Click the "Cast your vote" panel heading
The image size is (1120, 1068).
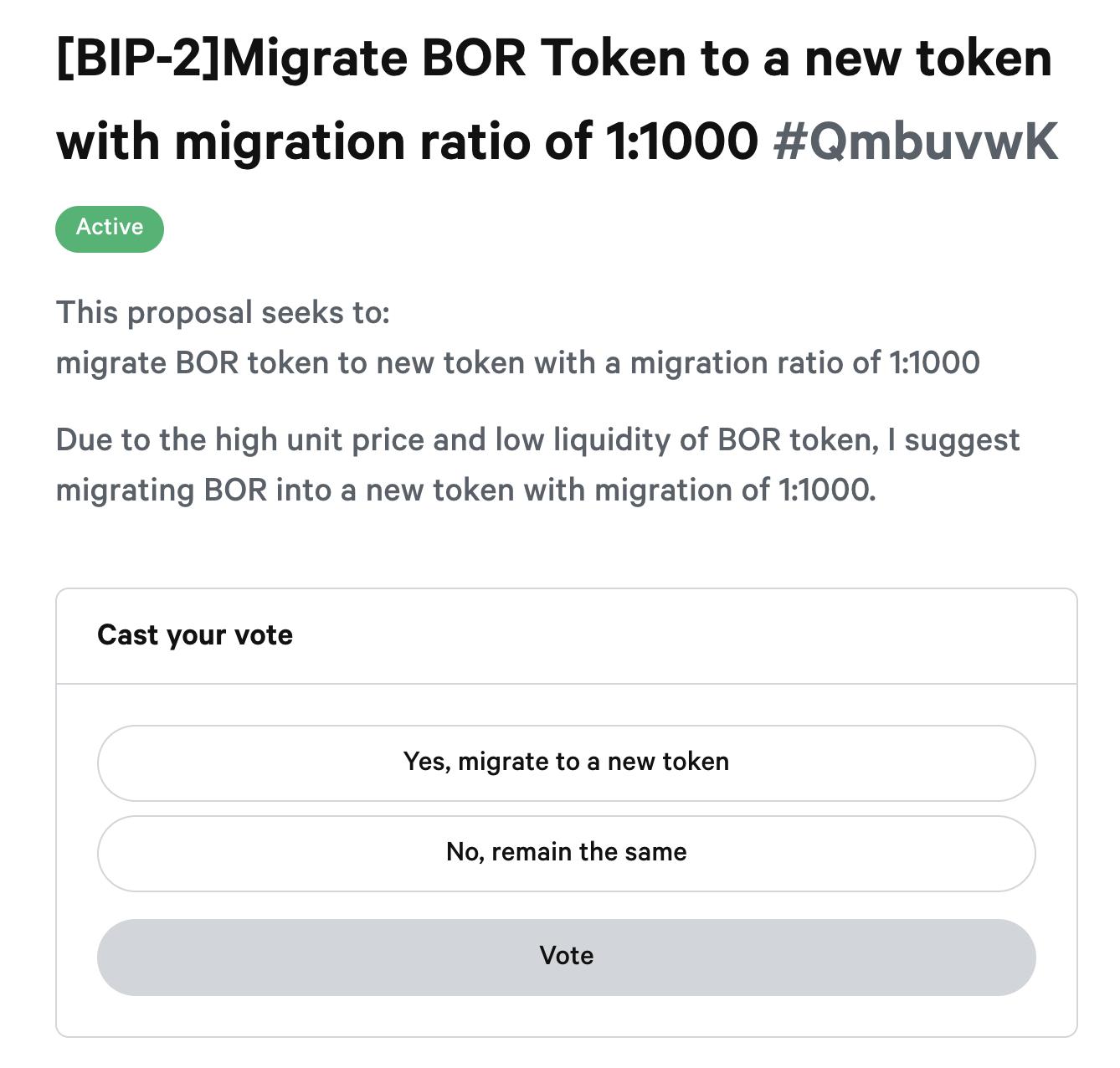pyautogui.click(x=195, y=635)
